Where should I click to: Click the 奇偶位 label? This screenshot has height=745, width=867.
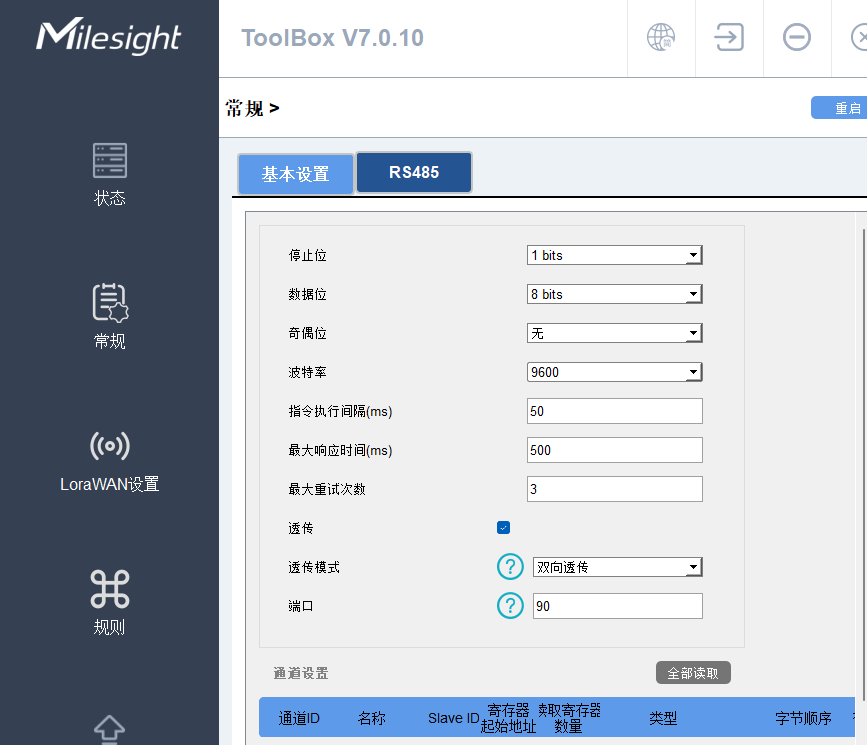[307, 334]
